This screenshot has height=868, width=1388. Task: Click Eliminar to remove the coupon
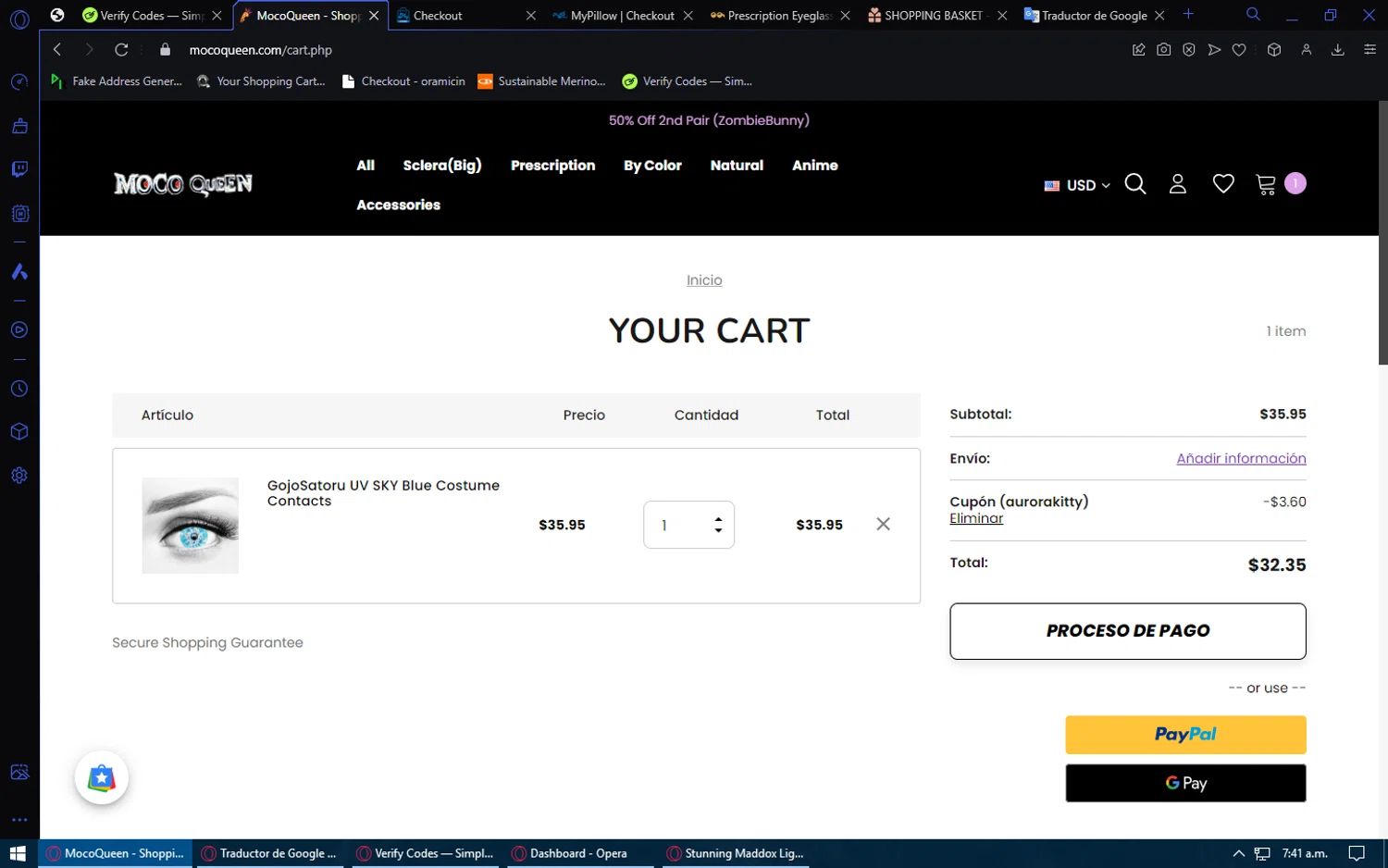click(976, 518)
